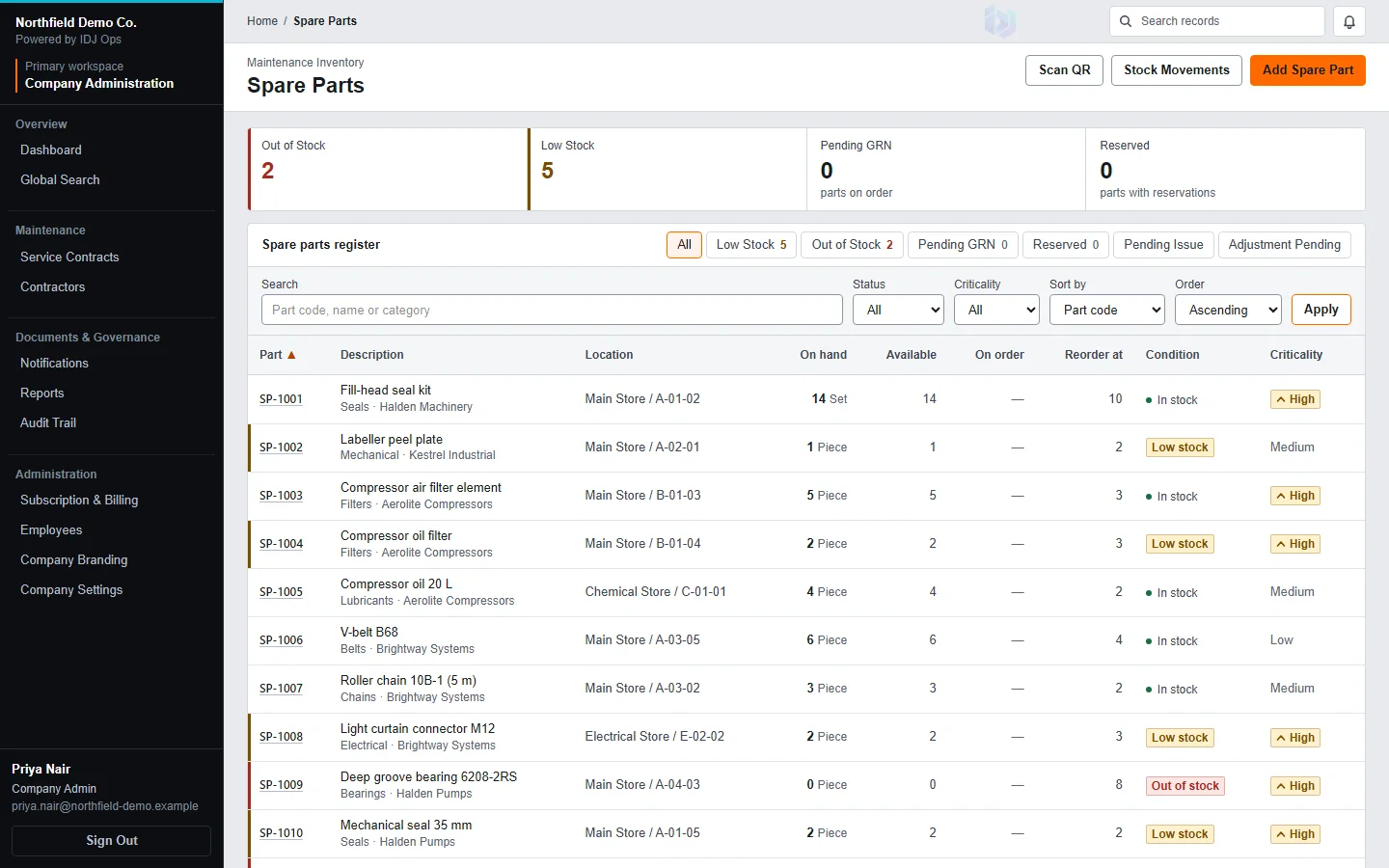The height and width of the screenshot is (868, 1389).
Task: Click the Part column sort arrow
Action: click(x=291, y=355)
